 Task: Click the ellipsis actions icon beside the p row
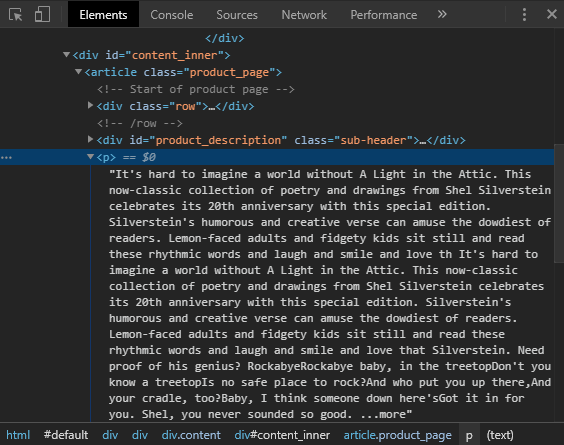[6, 158]
